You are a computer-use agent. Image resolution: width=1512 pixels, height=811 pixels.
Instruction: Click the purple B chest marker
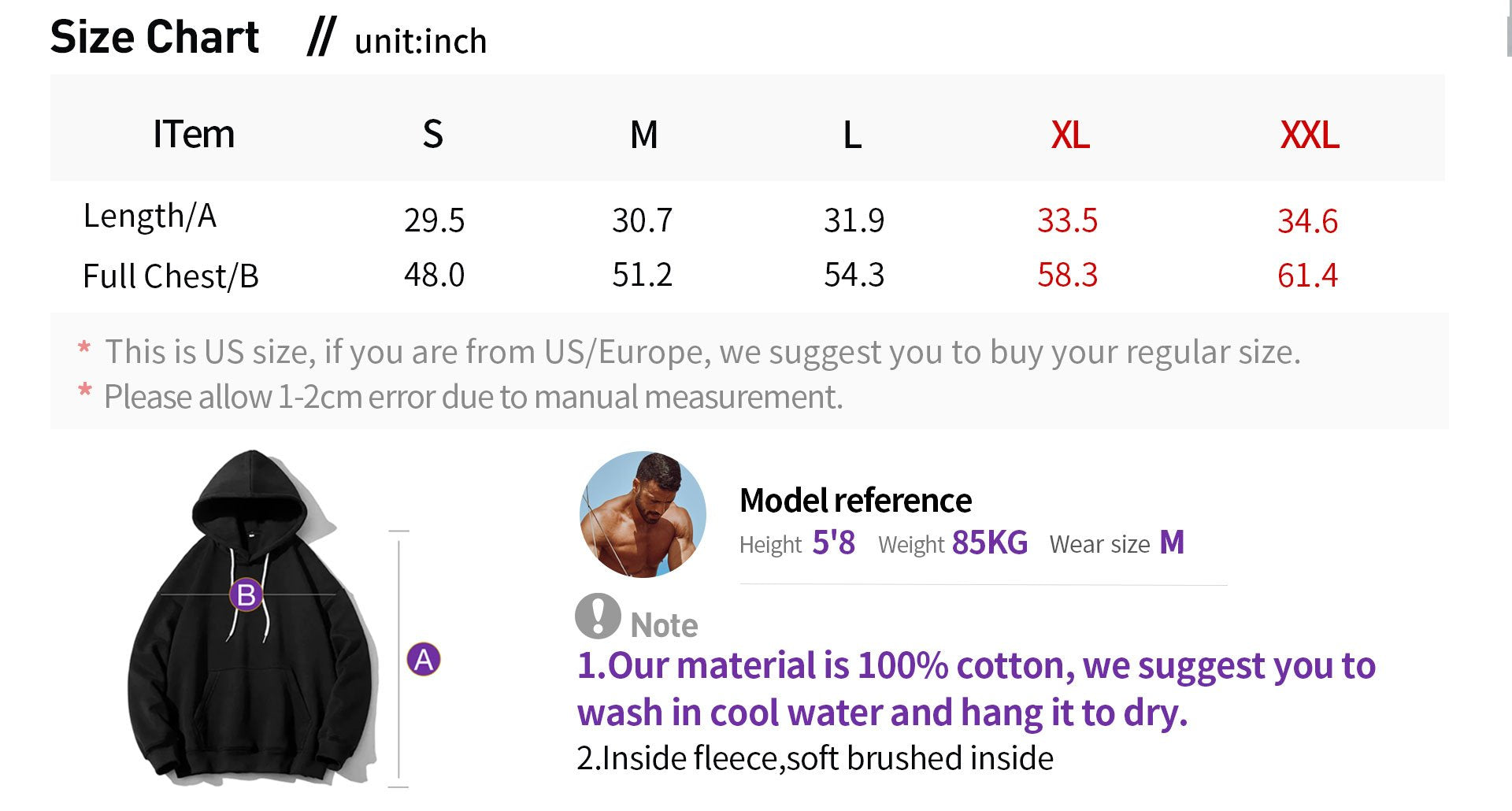[x=246, y=594]
